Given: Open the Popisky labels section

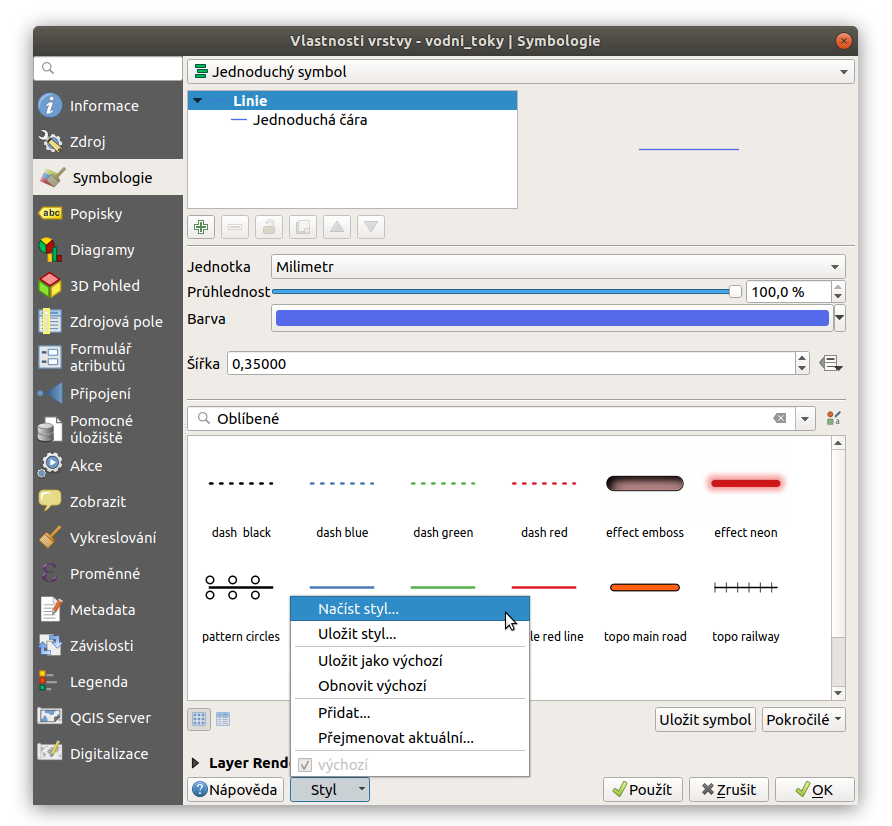Looking at the screenshot, I should 108,214.
